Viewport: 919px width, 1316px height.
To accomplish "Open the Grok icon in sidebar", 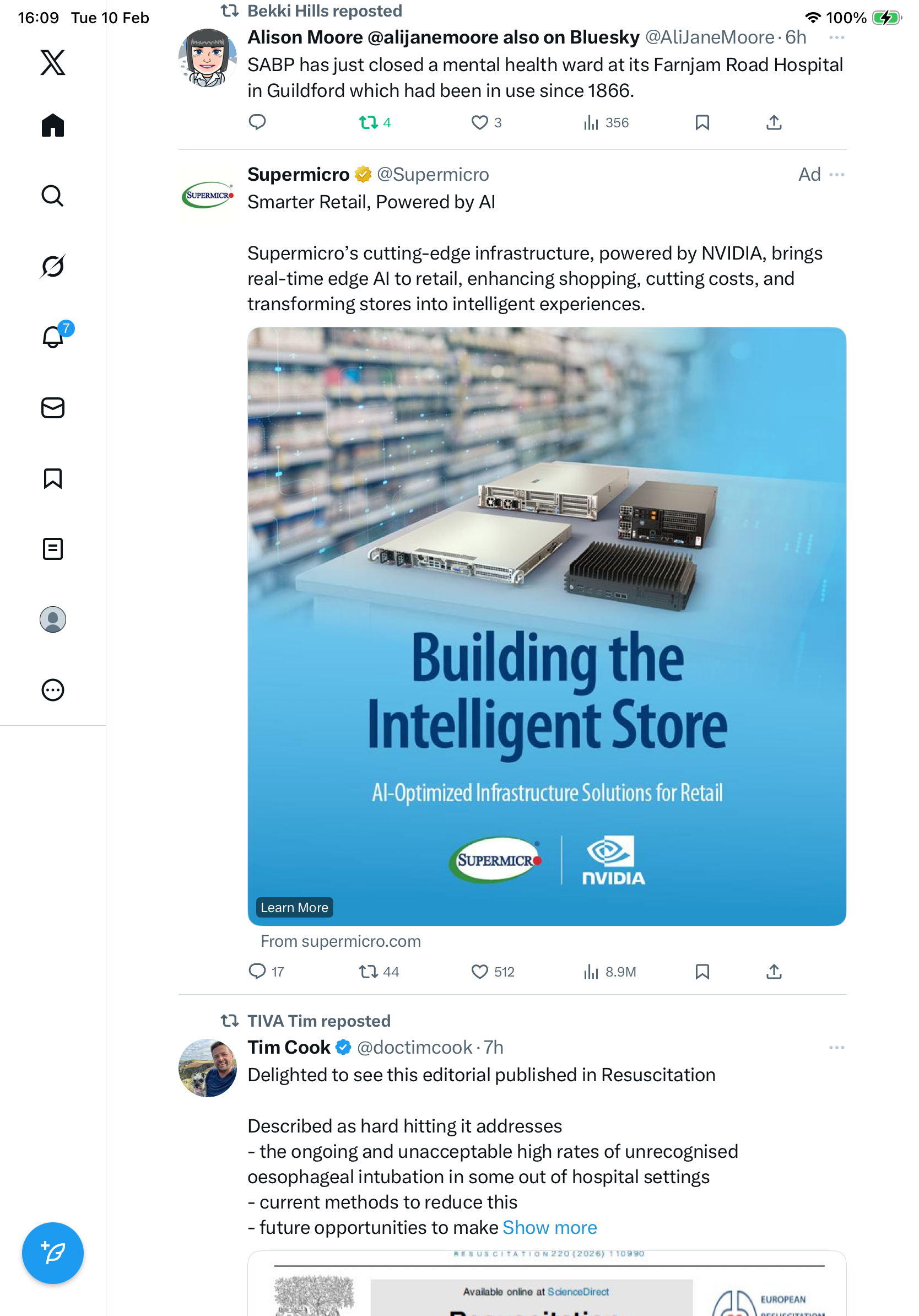I will 53,267.
